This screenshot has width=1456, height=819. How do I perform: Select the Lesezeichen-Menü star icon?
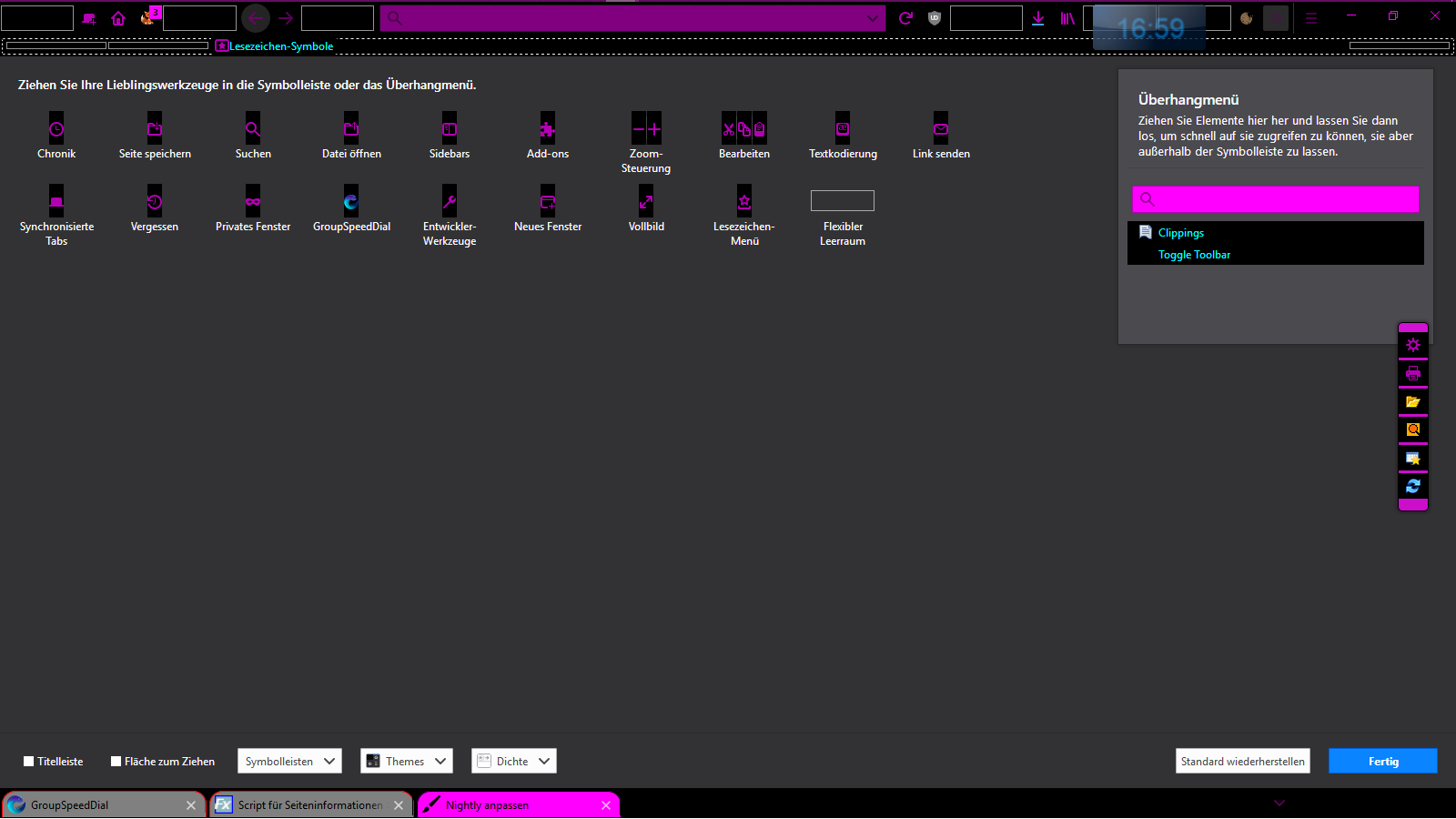tap(744, 202)
